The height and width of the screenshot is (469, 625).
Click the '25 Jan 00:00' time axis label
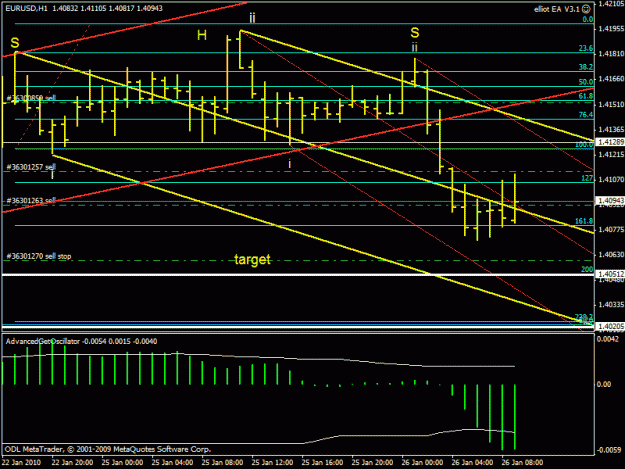pyautogui.click(x=122, y=463)
